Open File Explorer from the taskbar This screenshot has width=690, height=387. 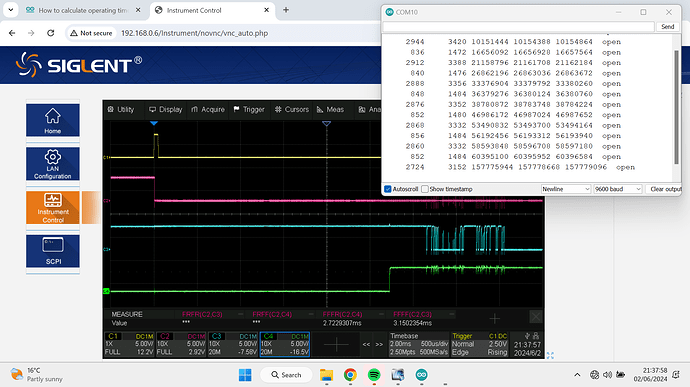(327, 375)
